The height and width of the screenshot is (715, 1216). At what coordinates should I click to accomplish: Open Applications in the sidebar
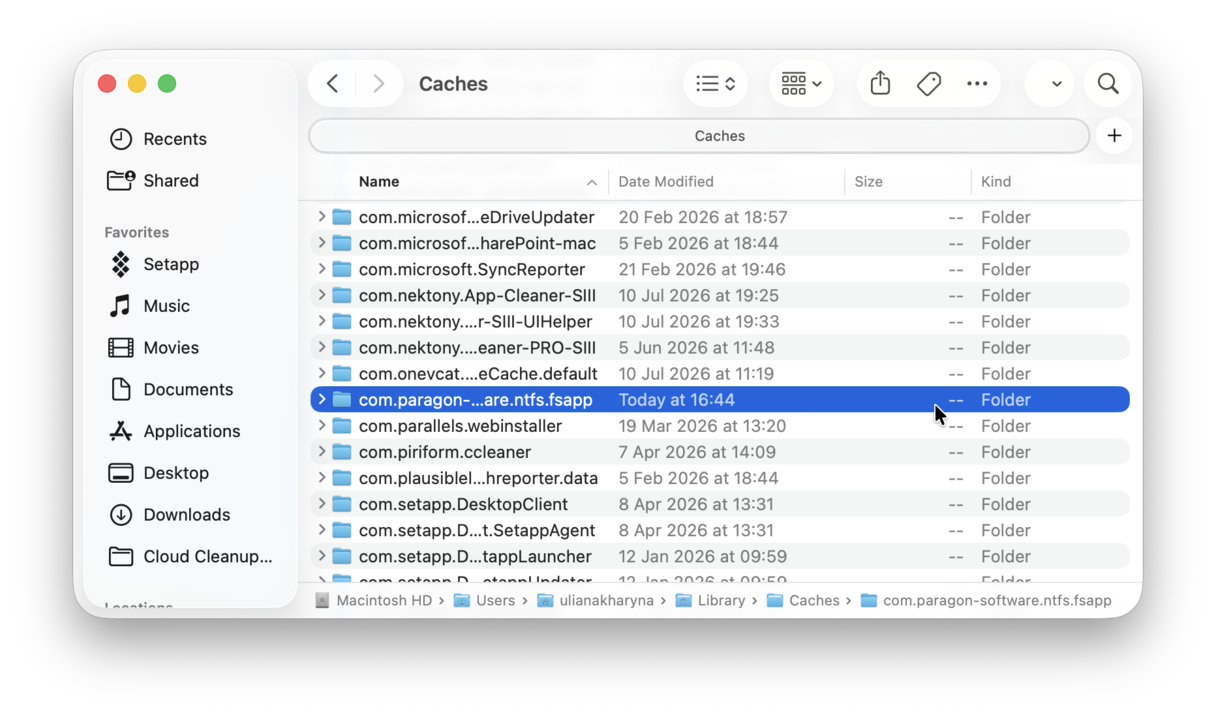[x=191, y=431]
